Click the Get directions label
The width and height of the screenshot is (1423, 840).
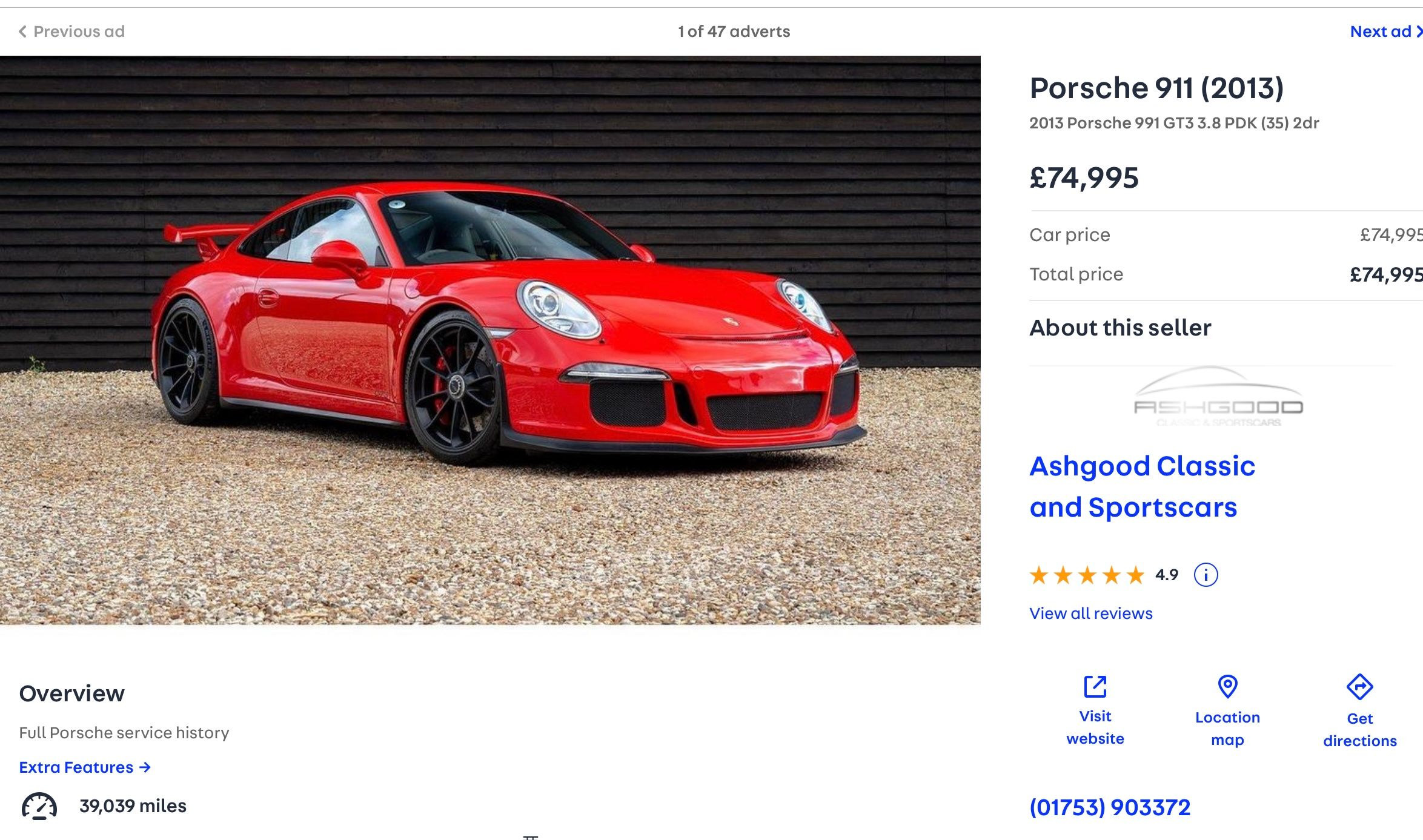pos(1359,730)
